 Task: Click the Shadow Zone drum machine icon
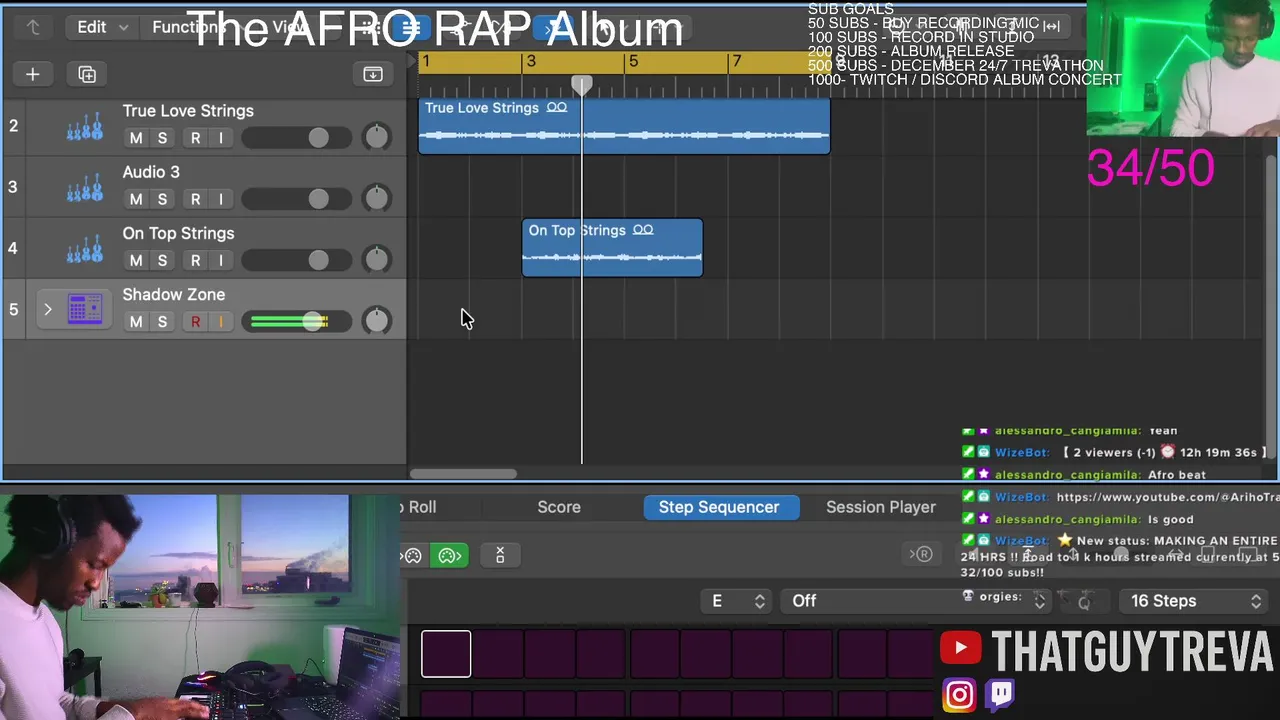pyautogui.click(x=85, y=309)
